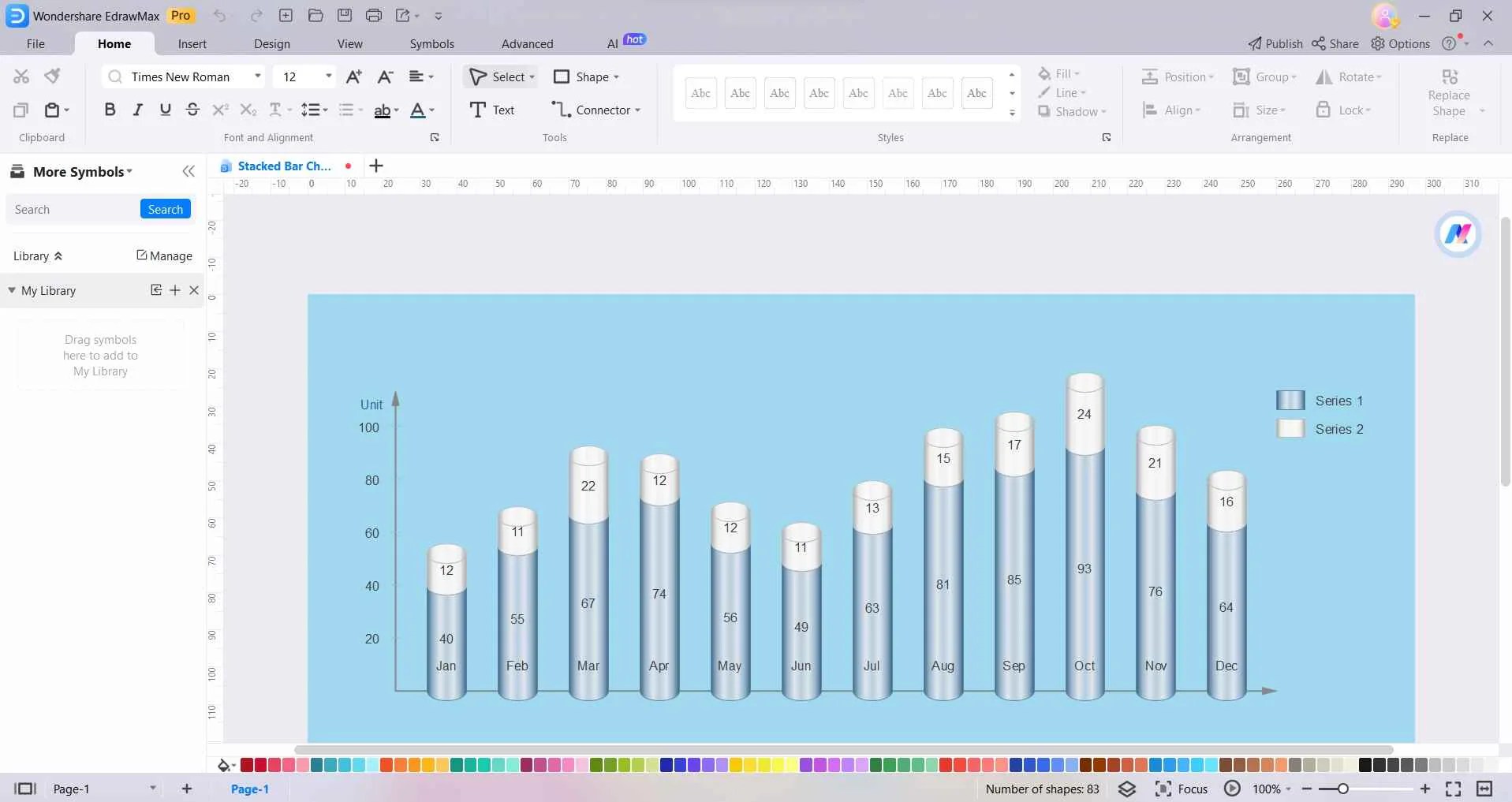Viewport: 1512px width, 802px height.
Task: Open the Design tab
Action: click(271, 43)
